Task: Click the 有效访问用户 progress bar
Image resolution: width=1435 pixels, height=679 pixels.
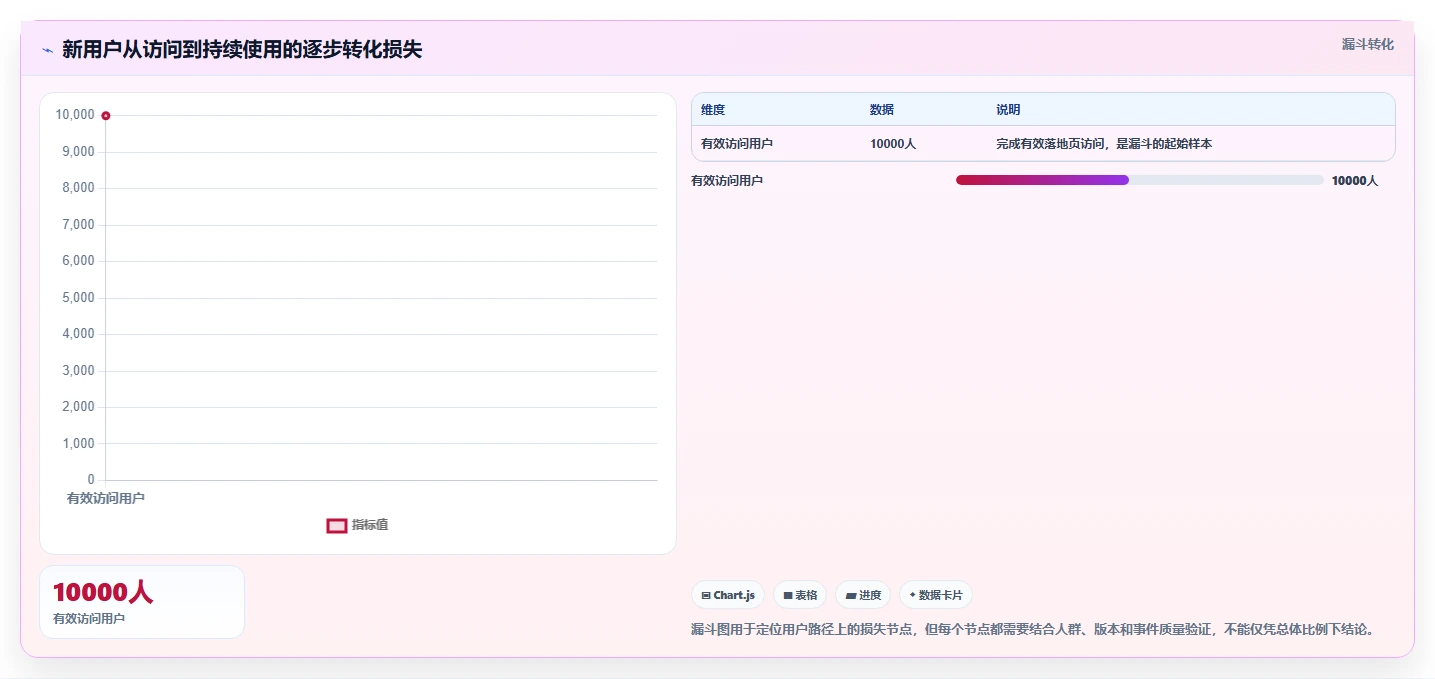Action: [1140, 180]
